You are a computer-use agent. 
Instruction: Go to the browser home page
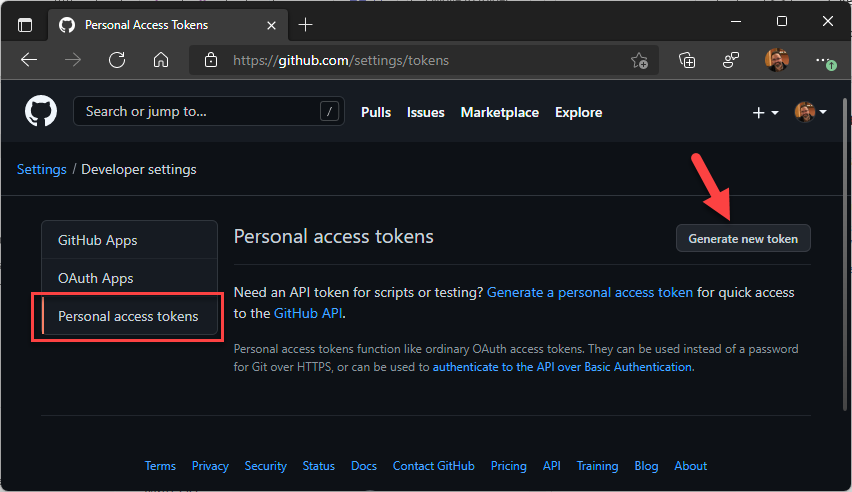point(160,60)
